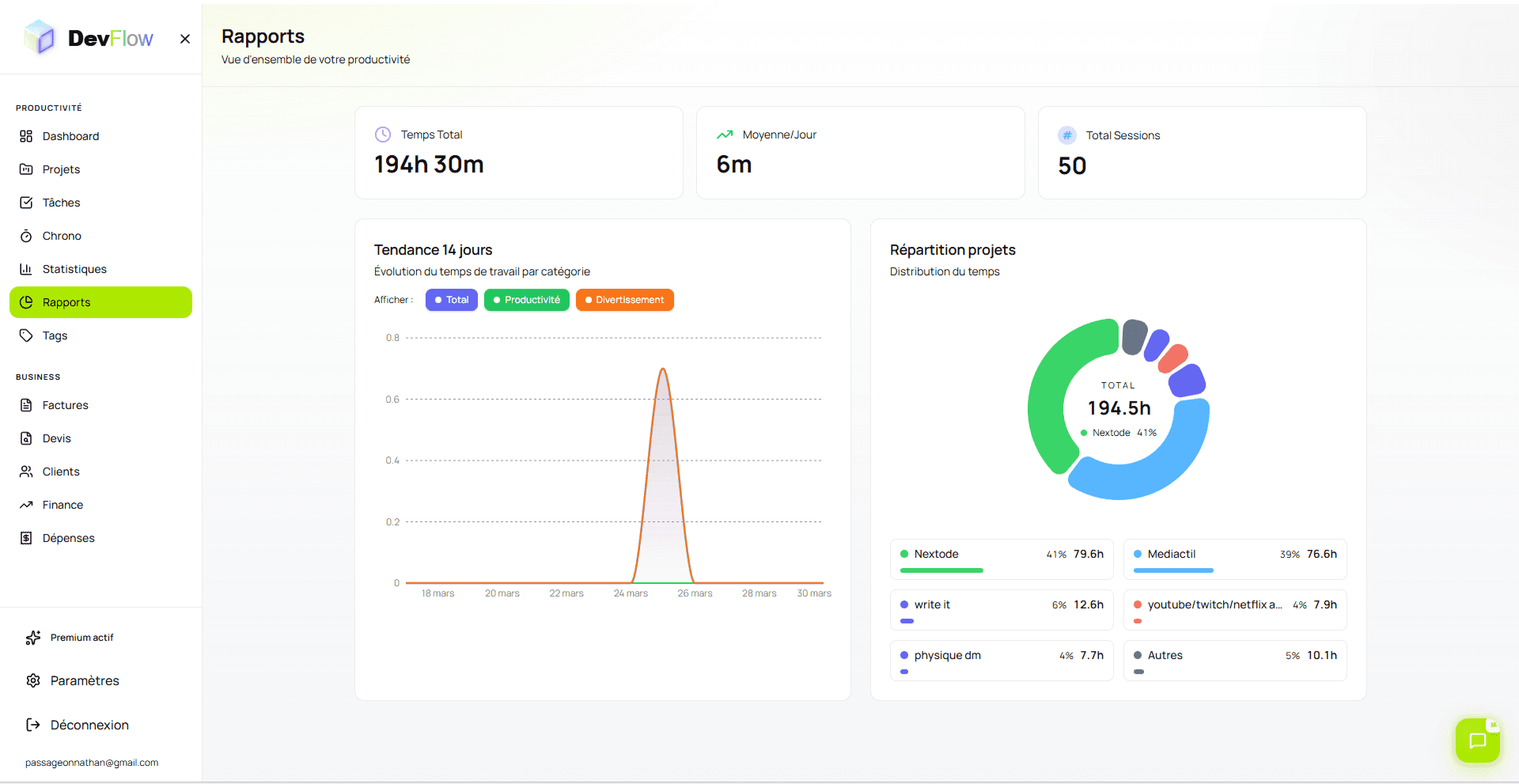Viewport: 1519px width, 784px height.
Task: Open the Tâches section
Action: pos(61,203)
